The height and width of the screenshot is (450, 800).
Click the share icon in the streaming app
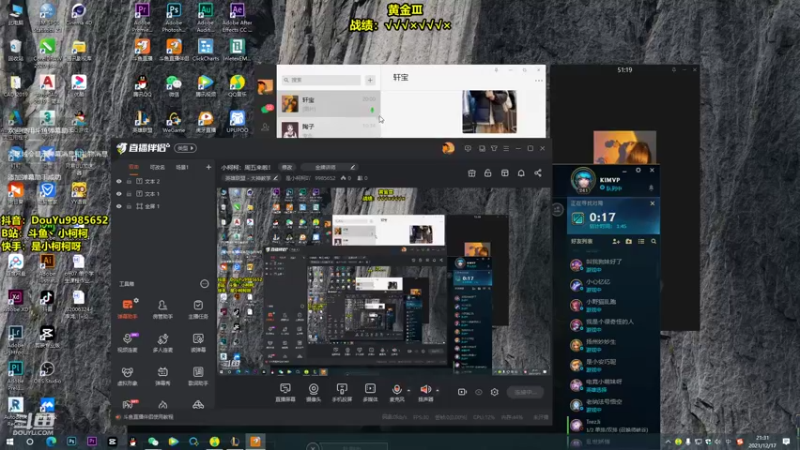click(x=538, y=173)
